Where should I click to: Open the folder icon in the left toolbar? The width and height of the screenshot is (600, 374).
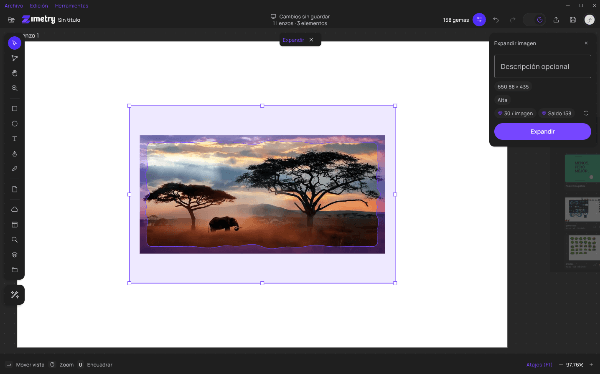tap(15, 269)
